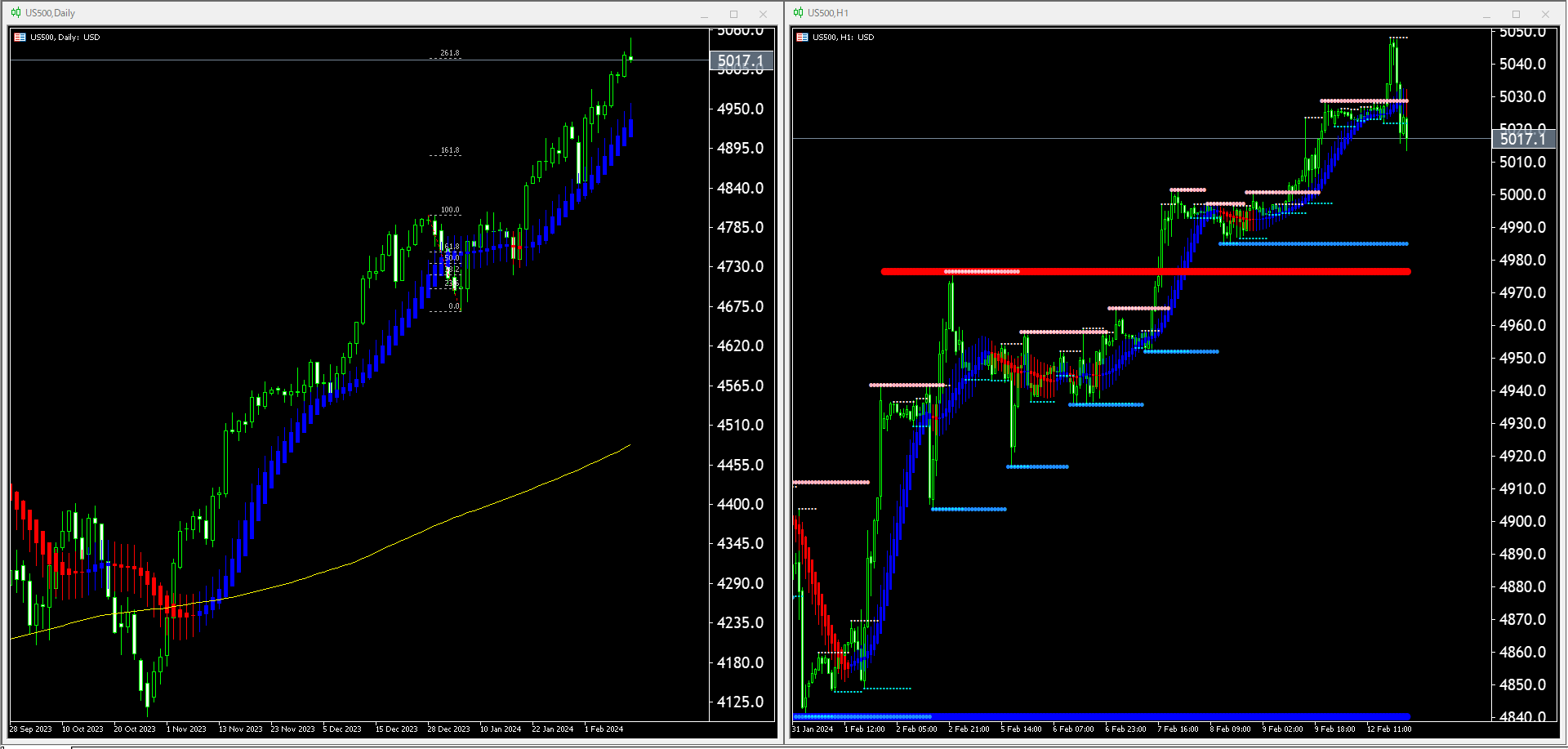This screenshot has height=749, width=1568.
Task: Select the 261.8 Fibonacci level label
Action: click(x=449, y=53)
